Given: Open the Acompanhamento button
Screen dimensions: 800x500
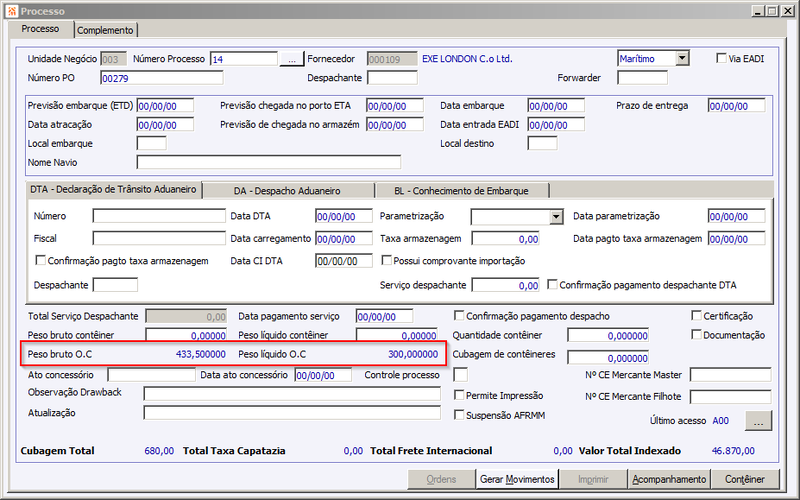Looking at the screenshot, I should point(669,479).
